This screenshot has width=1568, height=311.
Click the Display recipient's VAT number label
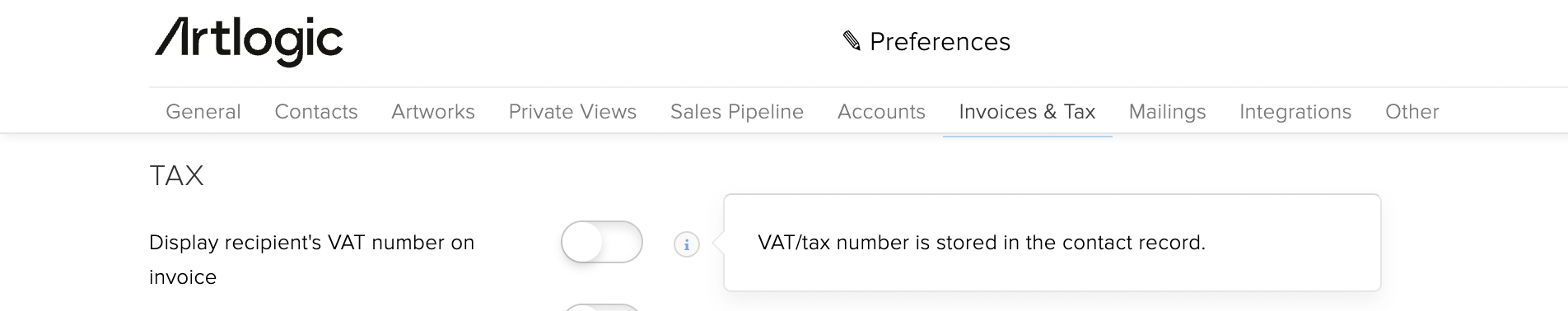(311, 260)
